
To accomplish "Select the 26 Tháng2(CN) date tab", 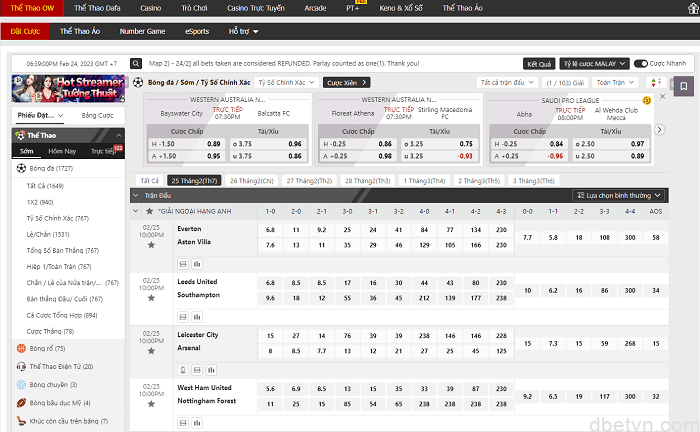I will [252, 181].
